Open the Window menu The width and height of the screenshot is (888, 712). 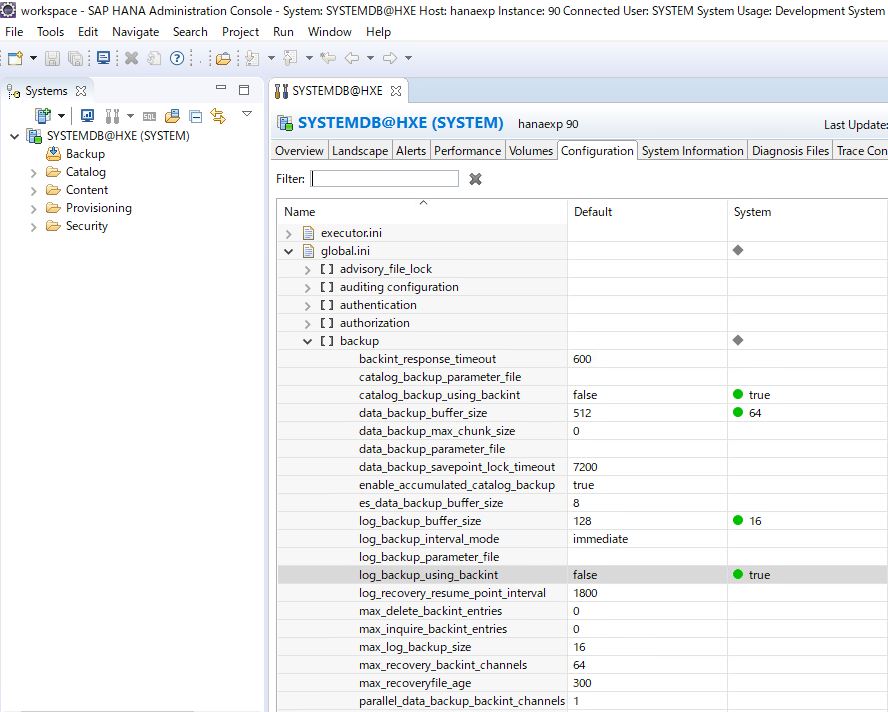pyautogui.click(x=330, y=32)
